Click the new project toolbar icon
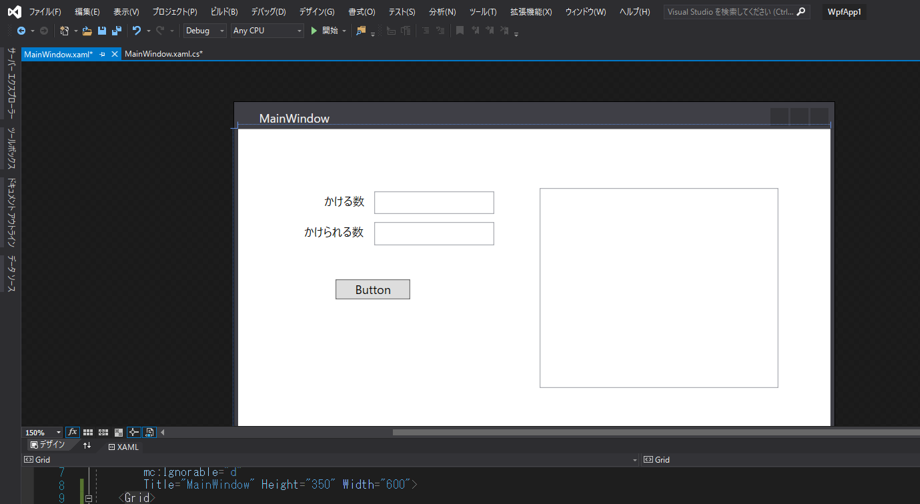Viewport: 920px width, 504px height. [65, 31]
